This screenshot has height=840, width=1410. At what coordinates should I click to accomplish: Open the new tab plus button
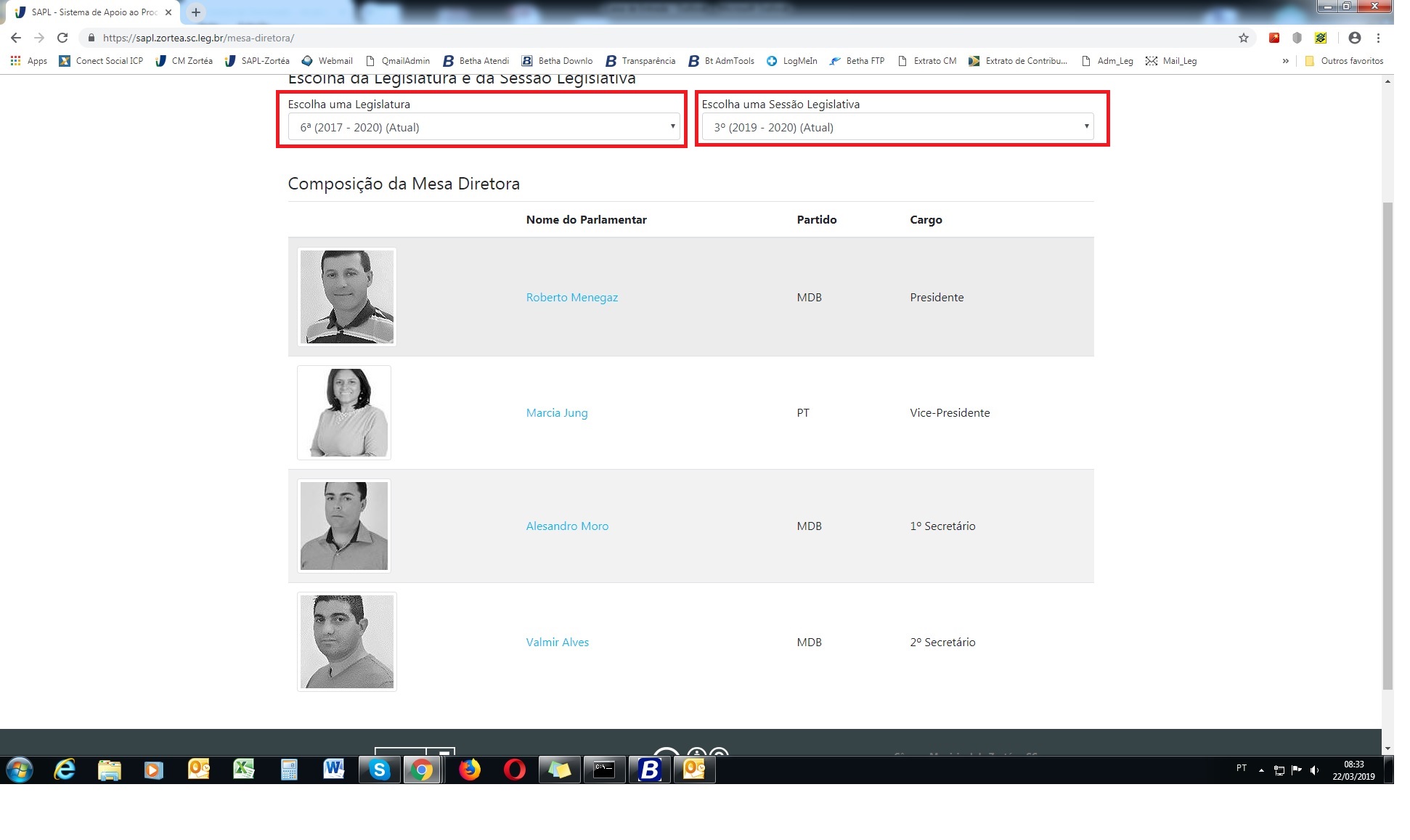[x=195, y=12]
